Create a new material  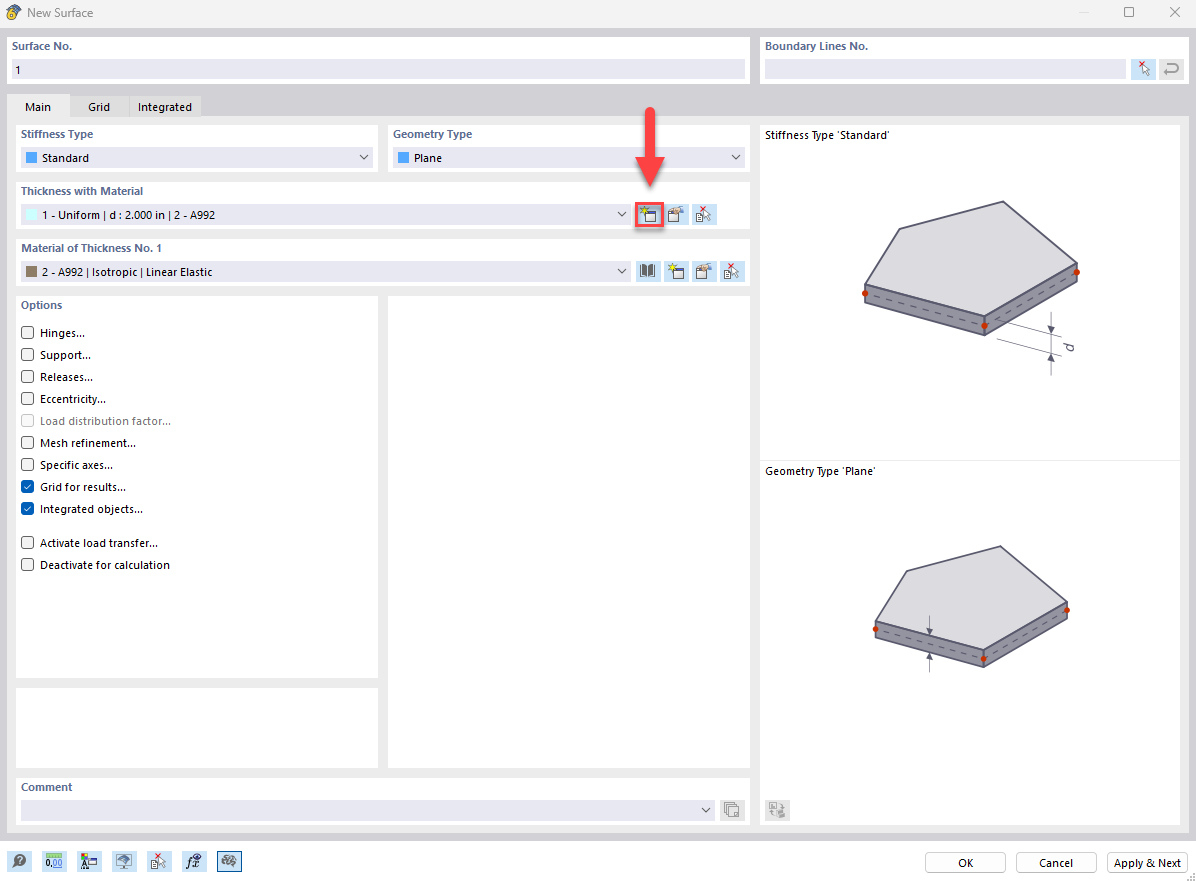point(676,271)
